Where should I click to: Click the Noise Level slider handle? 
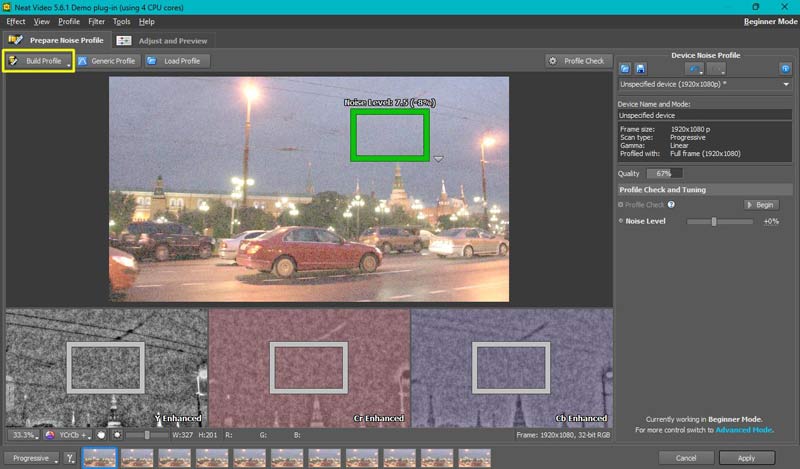tap(714, 221)
